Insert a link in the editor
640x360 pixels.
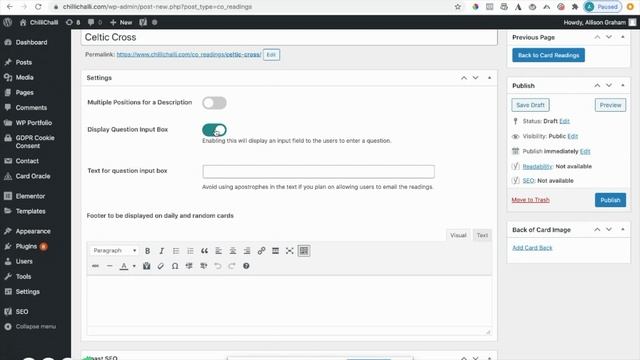[261, 251]
